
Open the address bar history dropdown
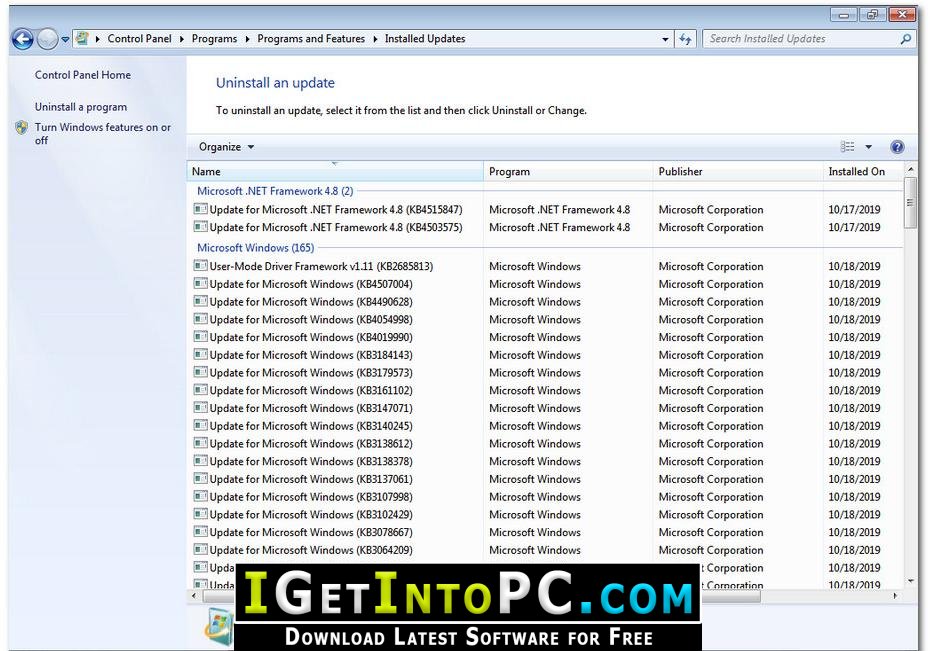[665, 39]
